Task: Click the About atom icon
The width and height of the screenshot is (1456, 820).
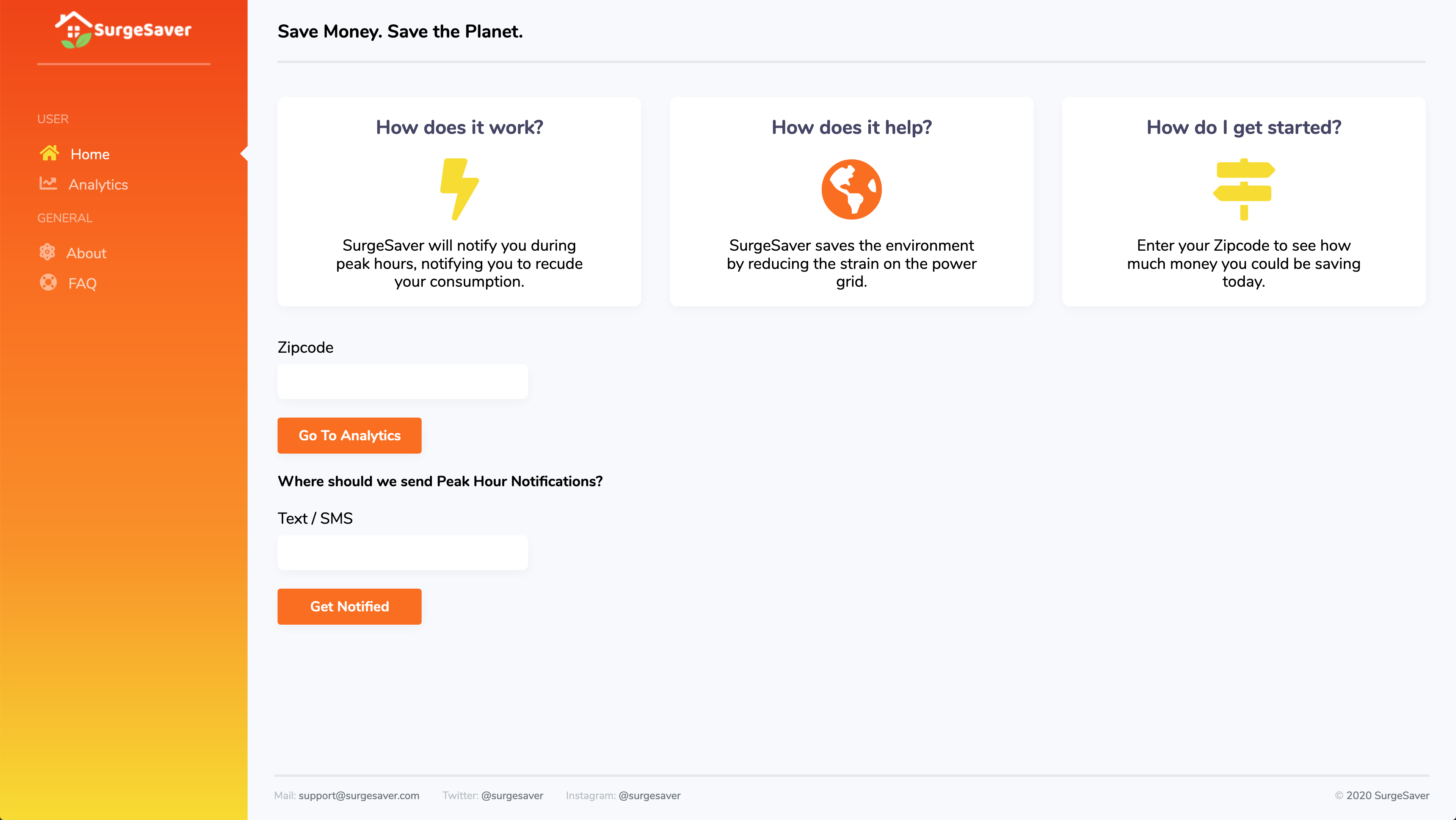Action: [x=47, y=252]
